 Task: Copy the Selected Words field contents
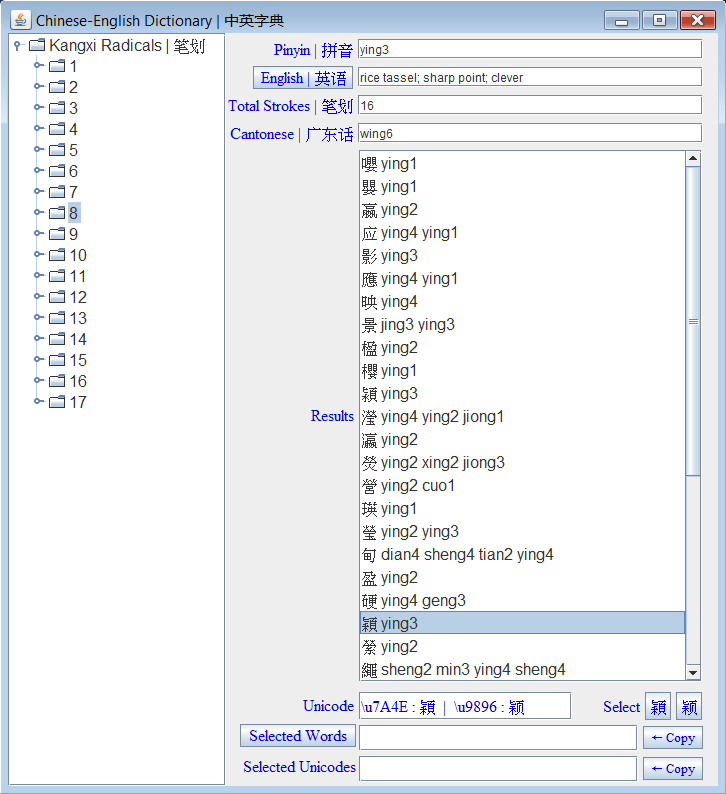pos(673,738)
